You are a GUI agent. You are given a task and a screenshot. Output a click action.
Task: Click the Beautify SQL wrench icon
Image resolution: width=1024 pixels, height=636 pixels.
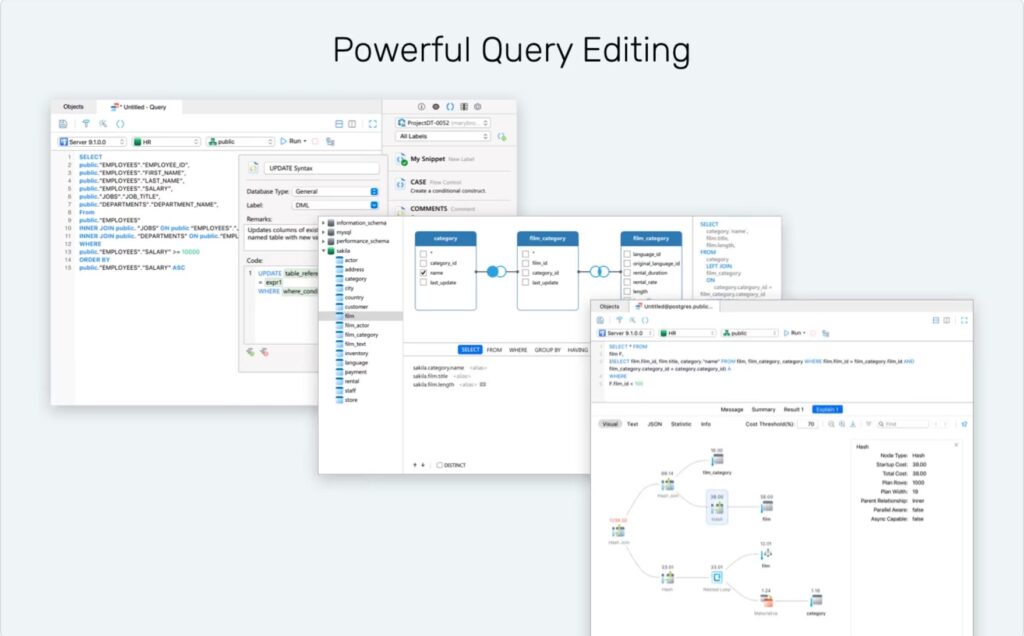(102, 124)
